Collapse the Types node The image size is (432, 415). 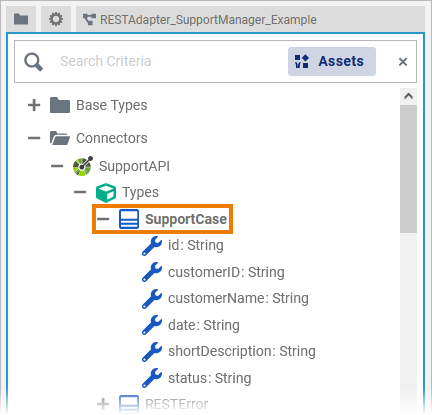pos(80,192)
